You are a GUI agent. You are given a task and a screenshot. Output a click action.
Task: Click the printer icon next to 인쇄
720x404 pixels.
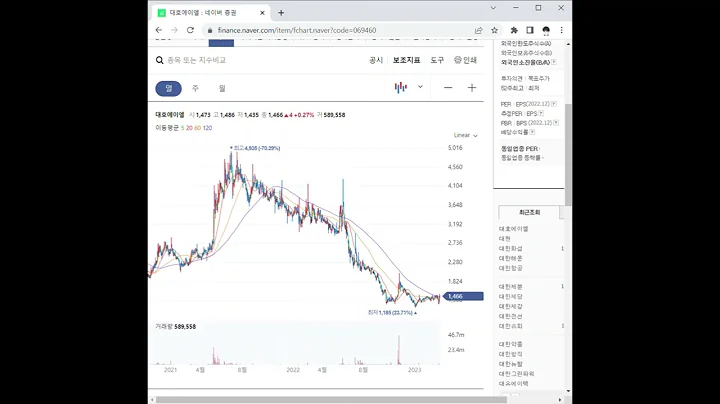click(x=457, y=60)
